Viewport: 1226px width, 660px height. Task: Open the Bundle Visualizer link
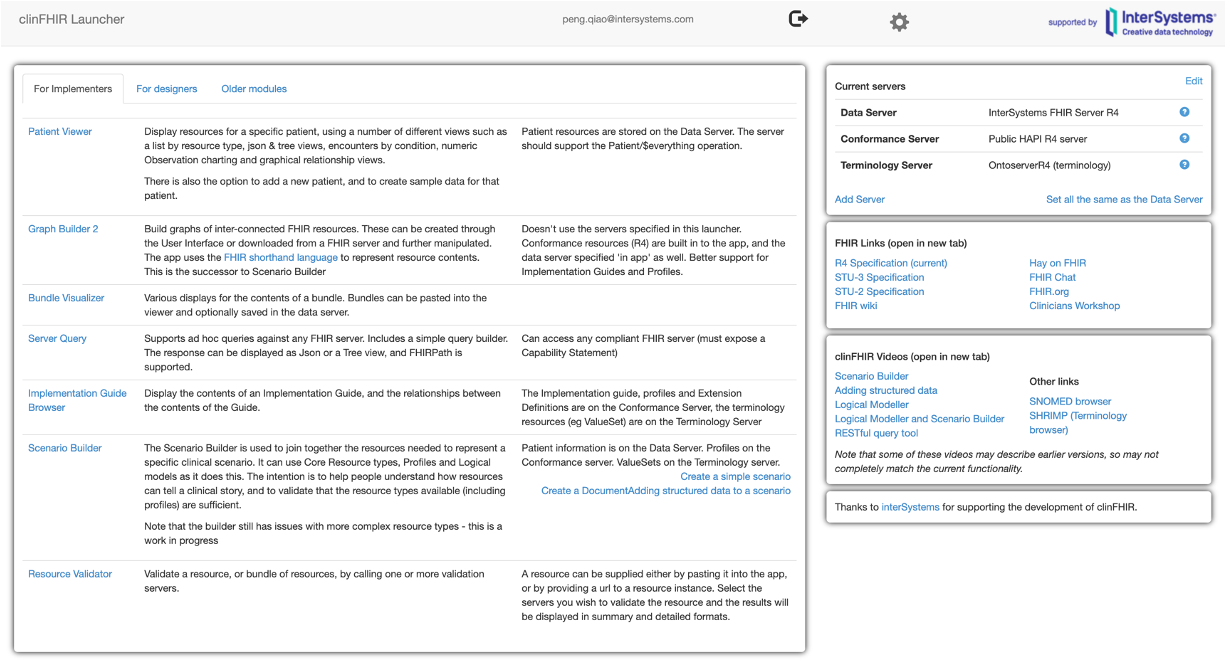pyautogui.click(x=66, y=298)
